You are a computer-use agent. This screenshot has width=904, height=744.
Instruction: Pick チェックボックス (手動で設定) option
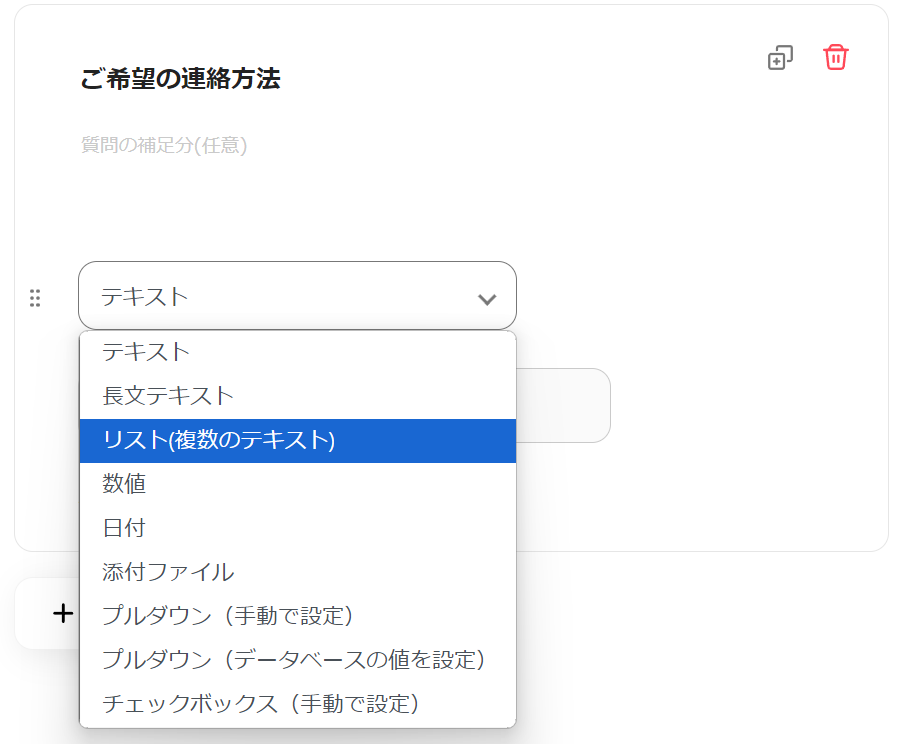tap(297, 704)
